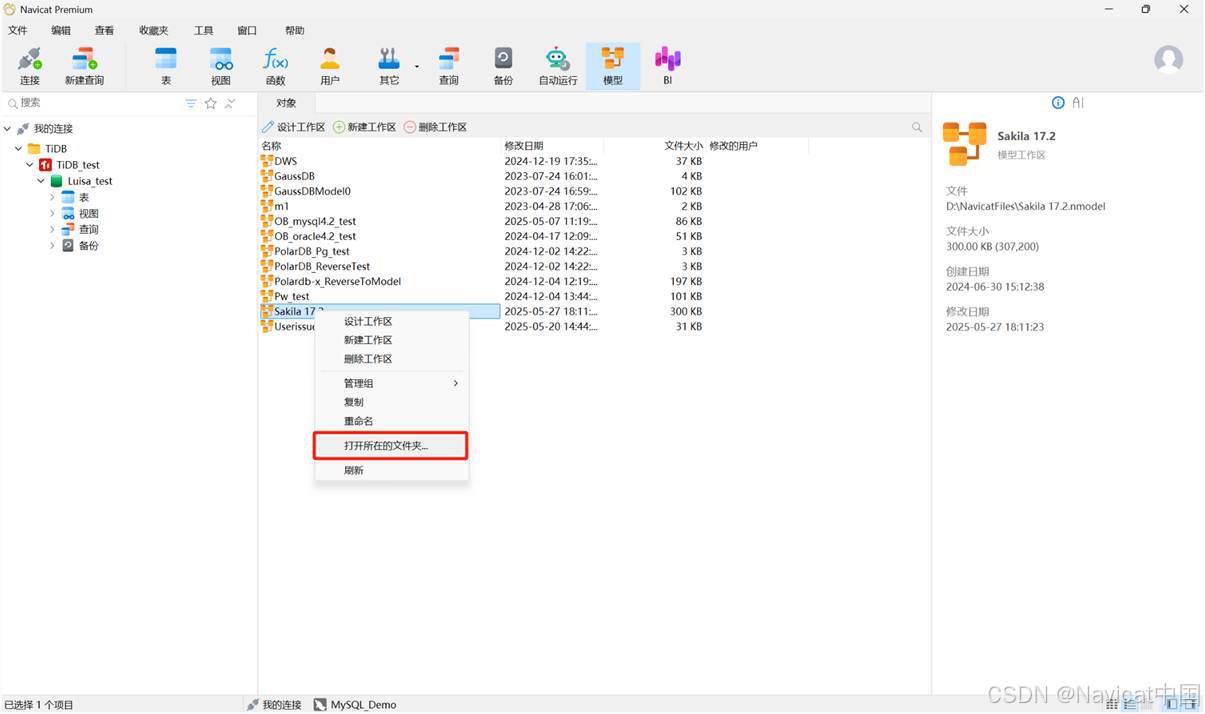Click the Sakila 17.2 model thumbnail icon

(964, 144)
